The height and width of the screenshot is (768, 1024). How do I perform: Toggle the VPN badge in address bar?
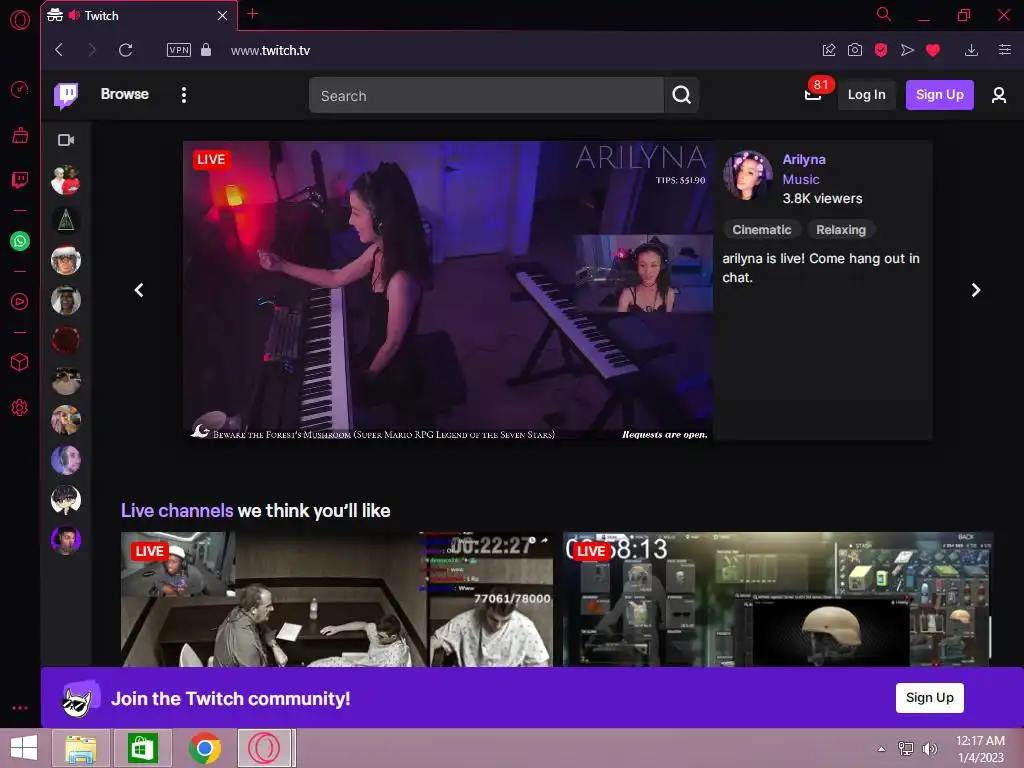[178, 50]
